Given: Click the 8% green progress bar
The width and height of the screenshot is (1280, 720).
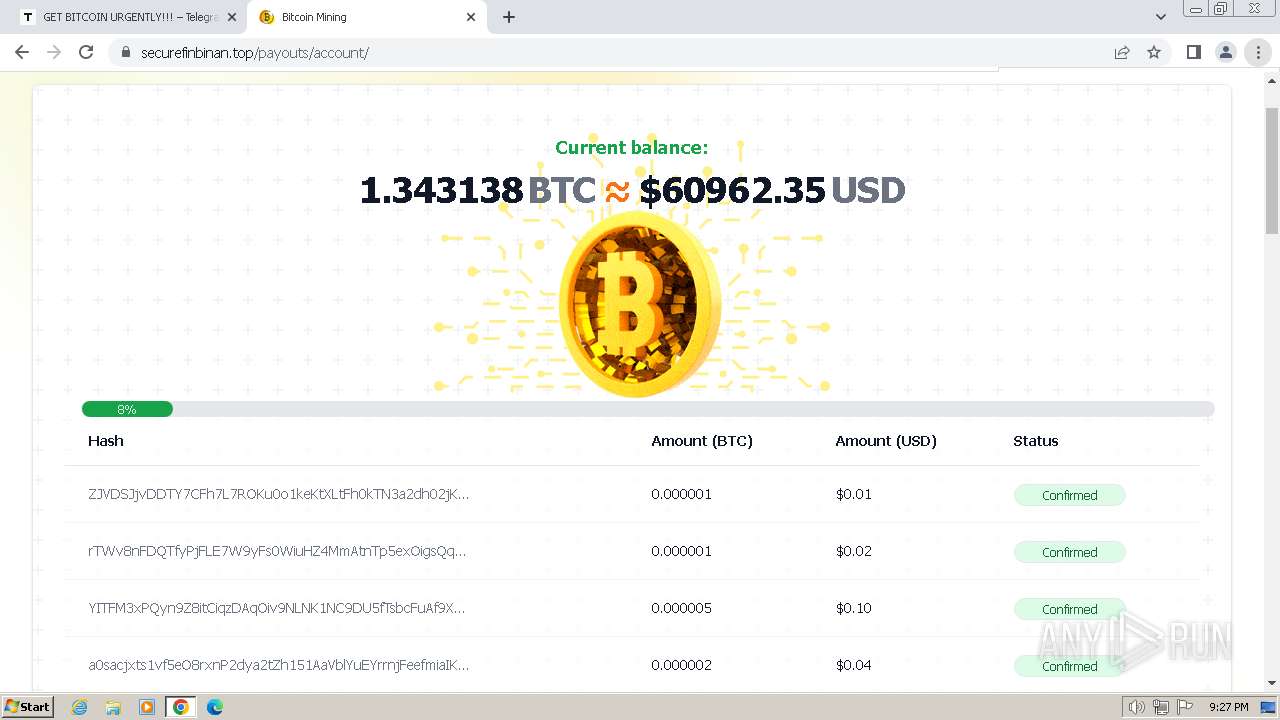Looking at the screenshot, I should tap(127, 409).
